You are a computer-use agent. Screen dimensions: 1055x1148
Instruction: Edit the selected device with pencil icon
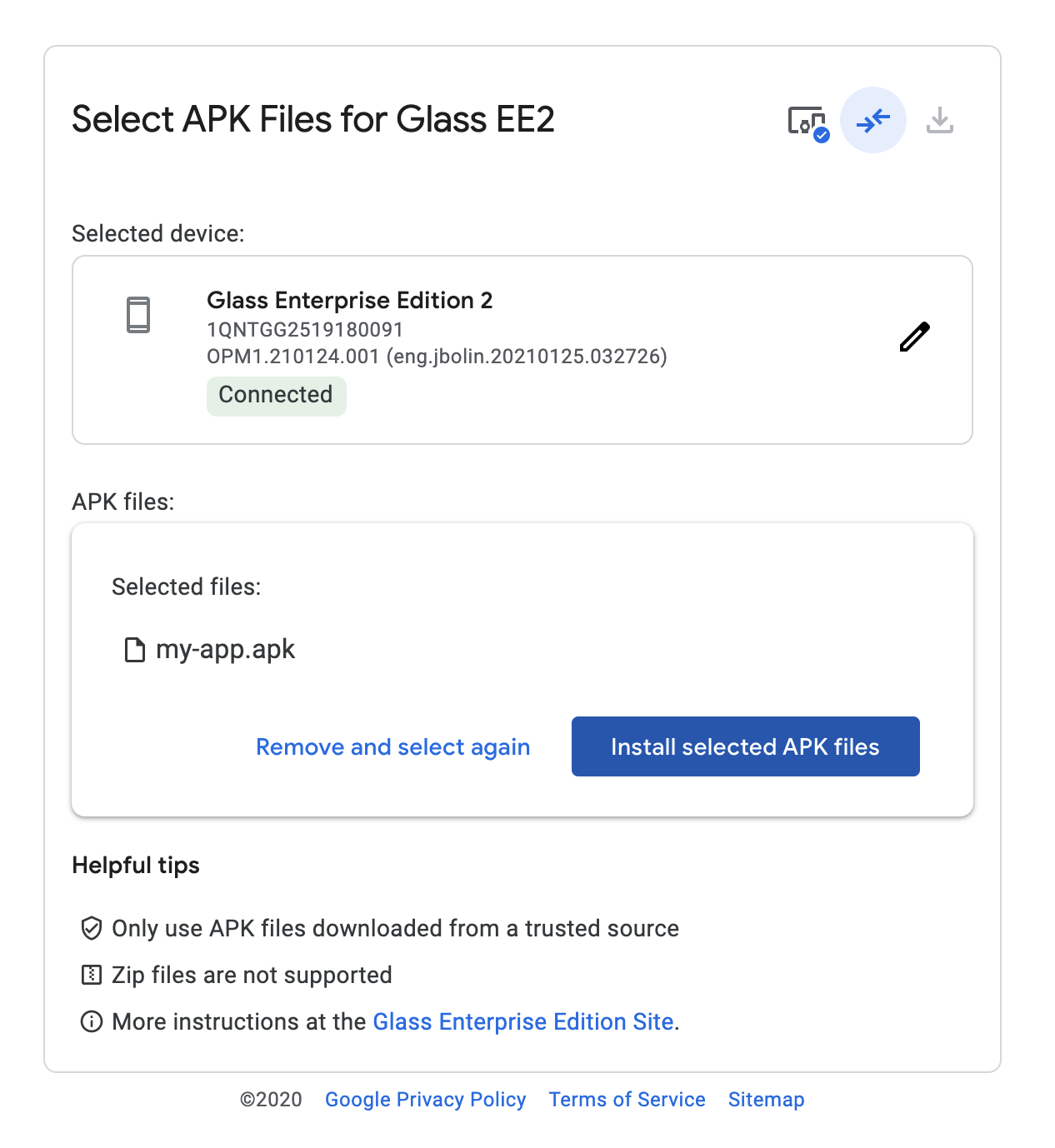point(914,337)
